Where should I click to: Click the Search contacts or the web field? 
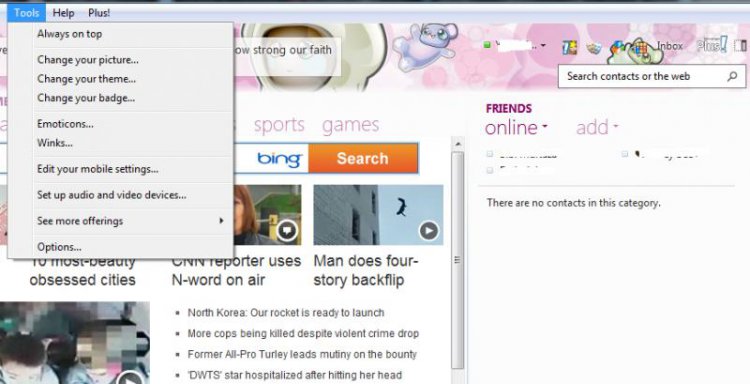(x=652, y=76)
